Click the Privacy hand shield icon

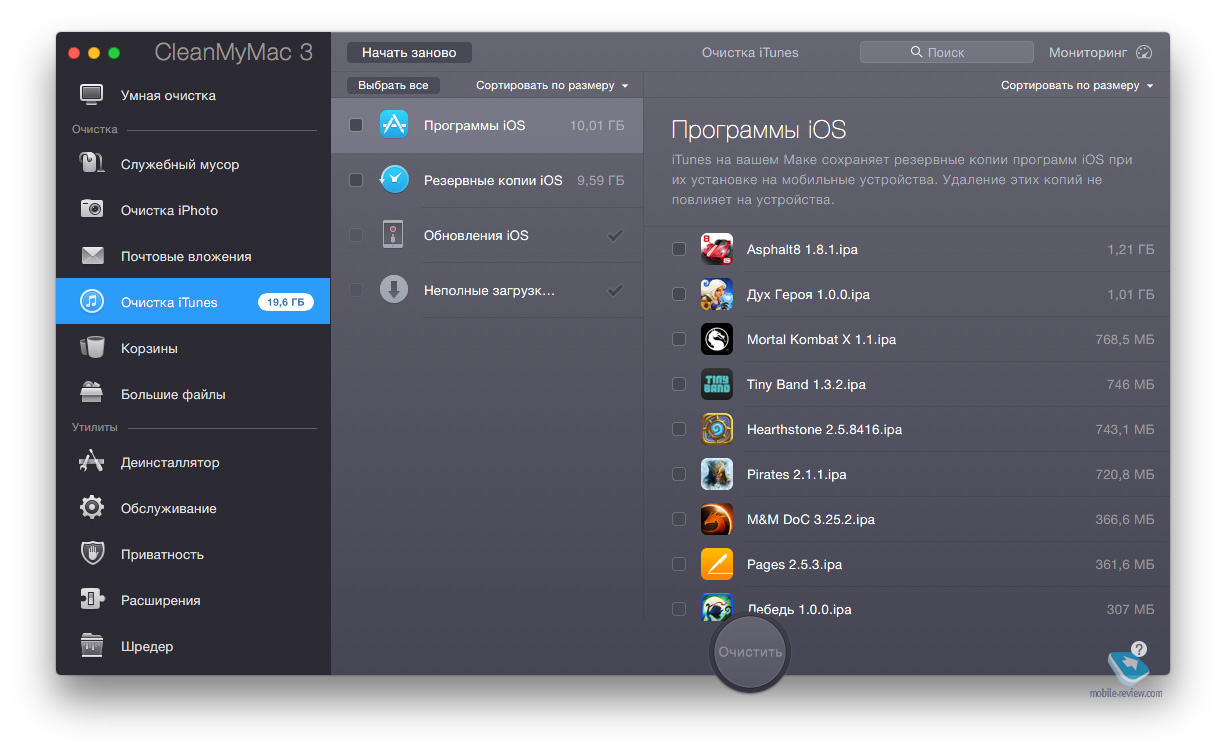(x=92, y=554)
